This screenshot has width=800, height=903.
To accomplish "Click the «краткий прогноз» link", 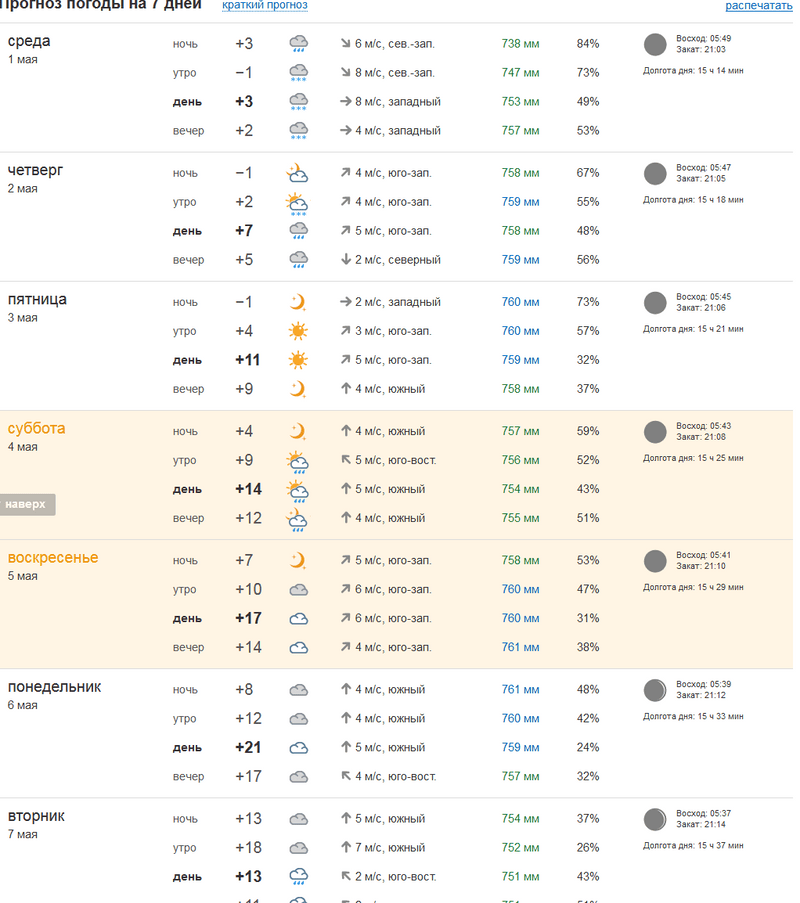I will [264, 5].
